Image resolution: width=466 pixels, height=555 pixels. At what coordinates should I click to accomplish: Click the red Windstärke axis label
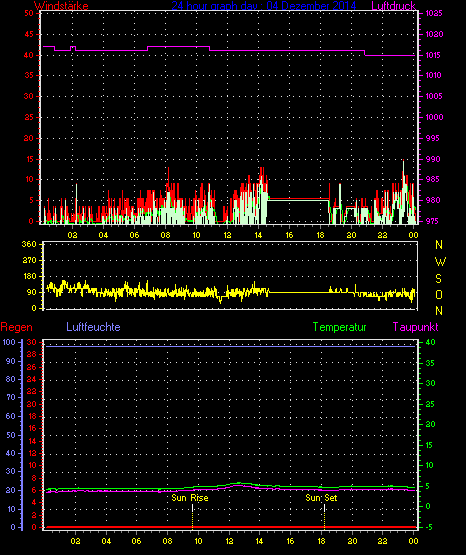(61, 6)
